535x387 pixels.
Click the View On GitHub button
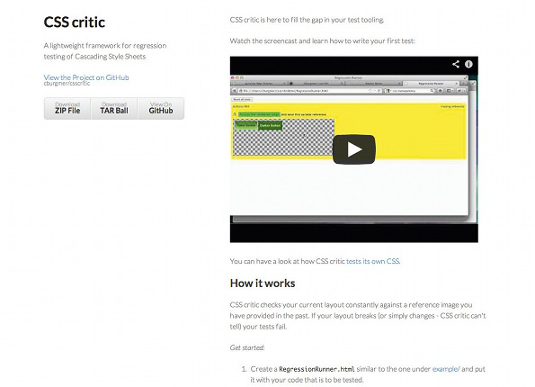coord(161,108)
